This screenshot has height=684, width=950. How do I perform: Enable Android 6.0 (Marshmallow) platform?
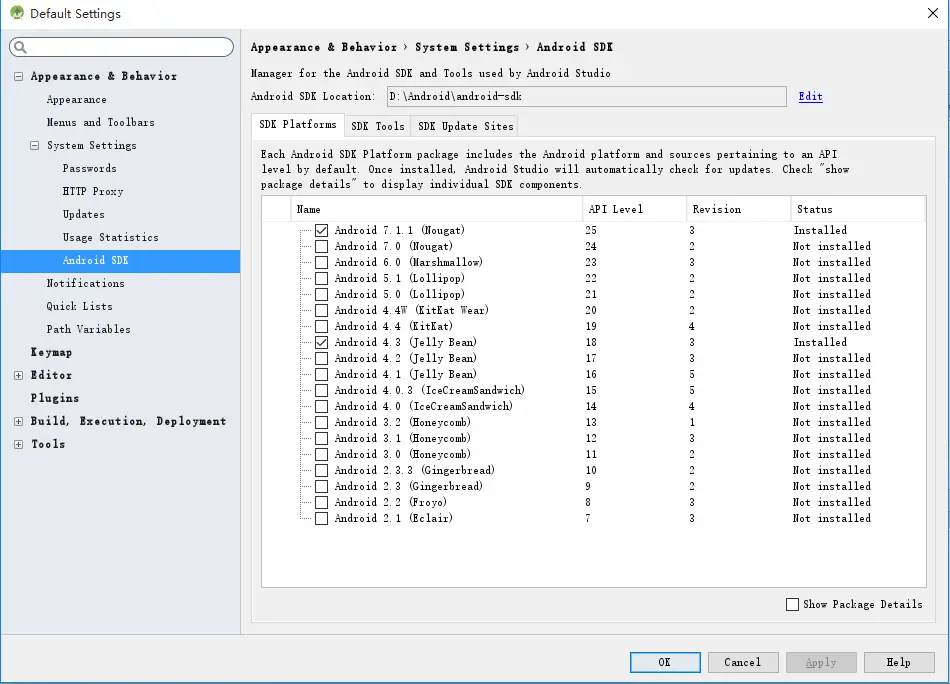(x=322, y=262)
